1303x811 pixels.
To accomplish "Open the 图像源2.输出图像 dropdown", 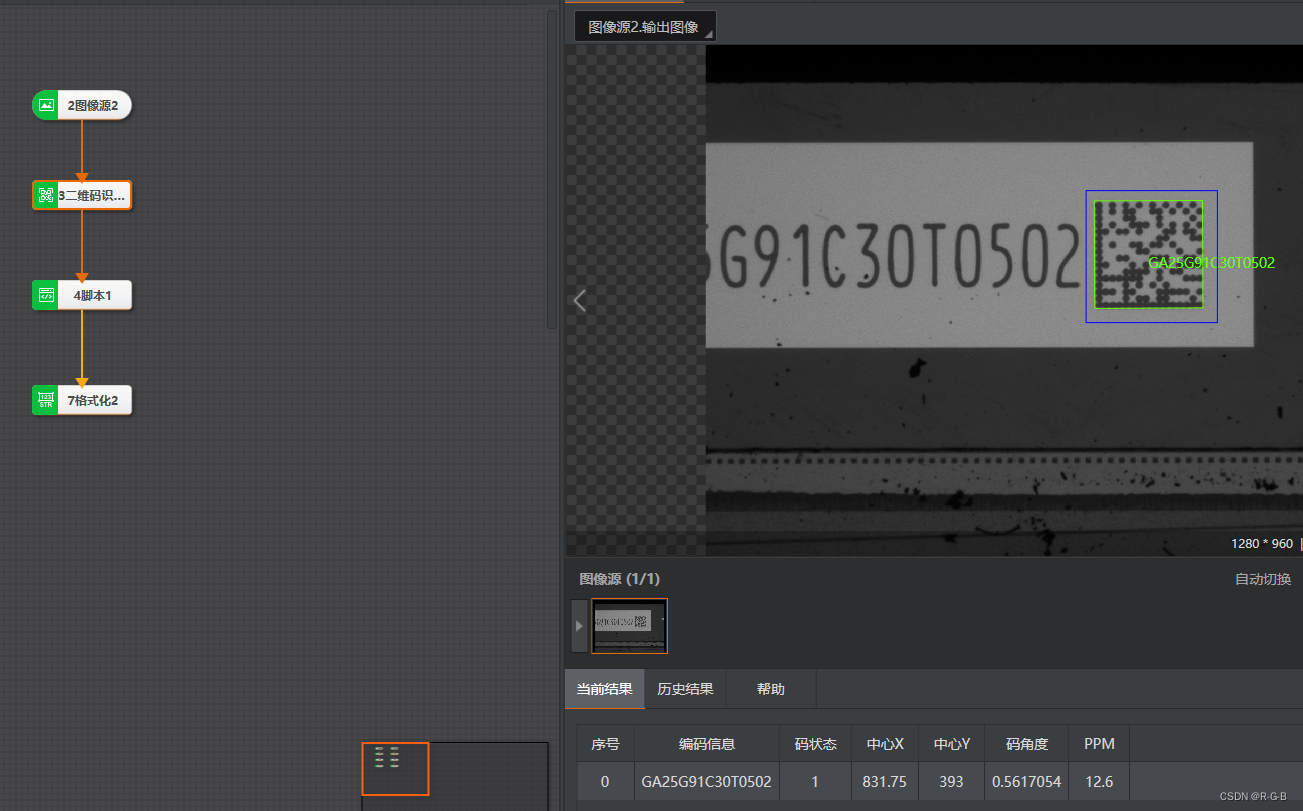I will pyautogui.click(x=645, y=27).
